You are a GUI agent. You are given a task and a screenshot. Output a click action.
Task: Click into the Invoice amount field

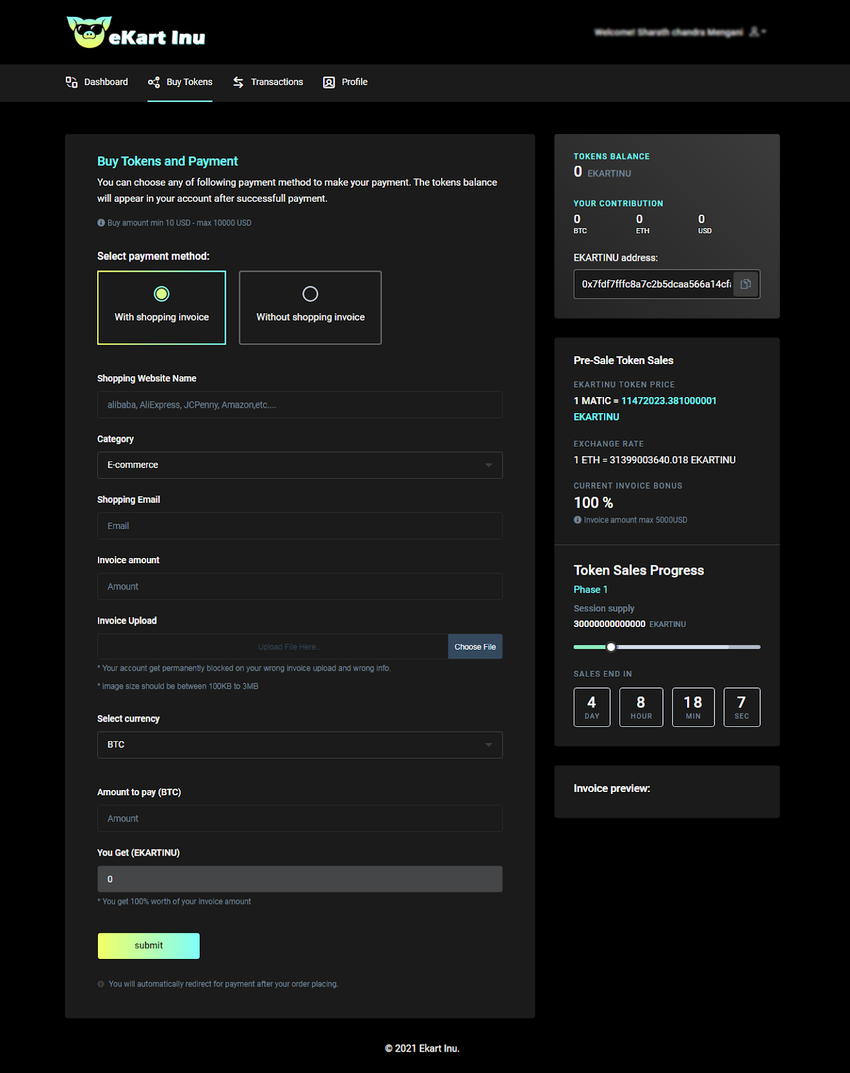click(x=300, y=586)
